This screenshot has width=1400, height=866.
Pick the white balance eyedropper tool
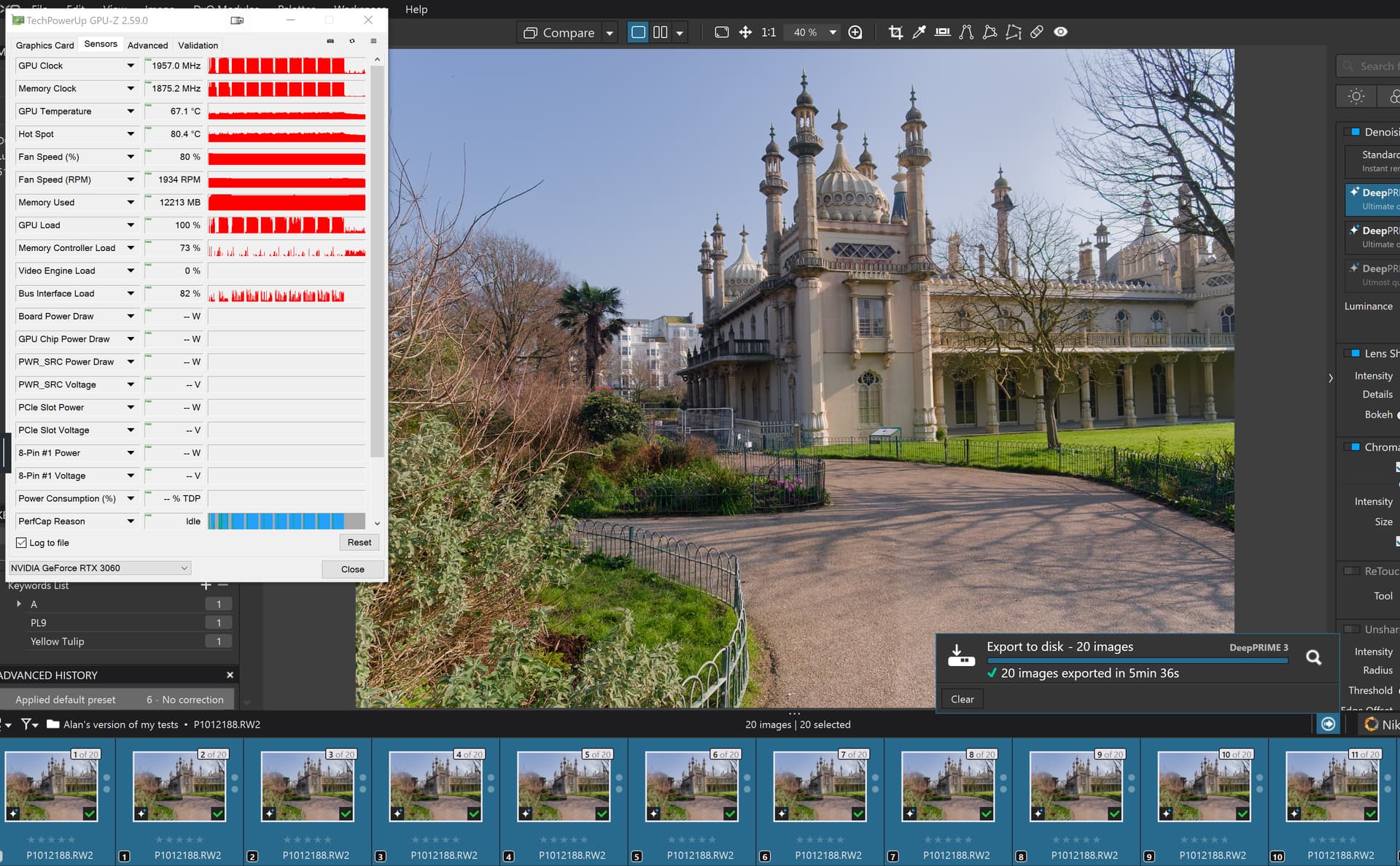click(919, 32)
